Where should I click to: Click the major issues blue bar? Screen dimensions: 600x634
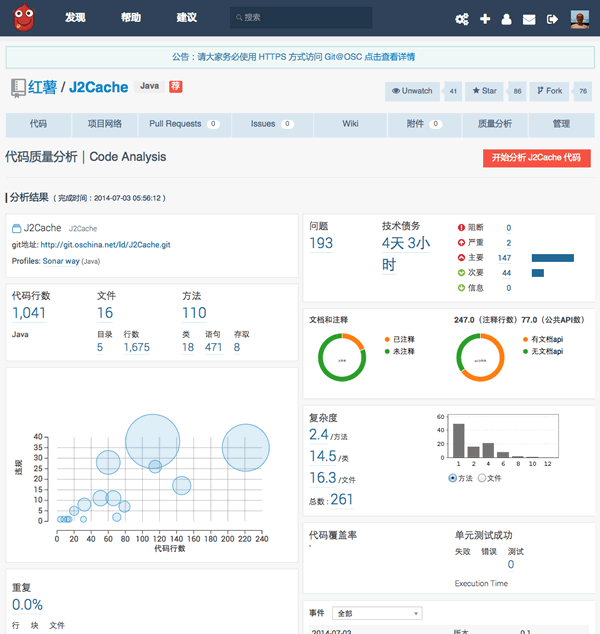click(x=553, y=258)
